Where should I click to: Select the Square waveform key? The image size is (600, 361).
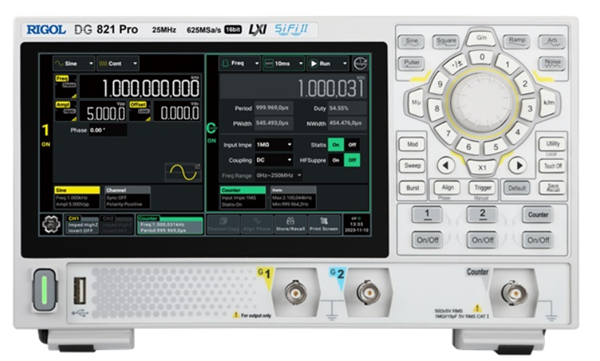coord(446,41)
